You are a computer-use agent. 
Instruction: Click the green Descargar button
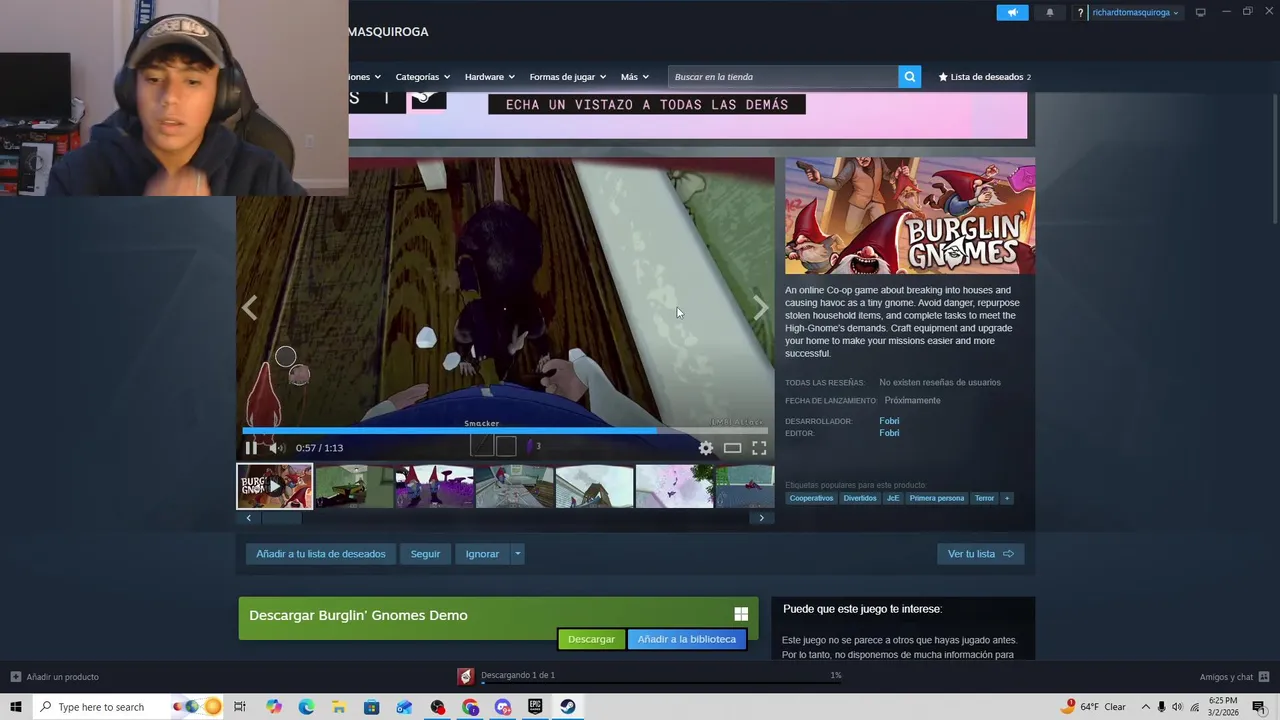click(591, 639)
